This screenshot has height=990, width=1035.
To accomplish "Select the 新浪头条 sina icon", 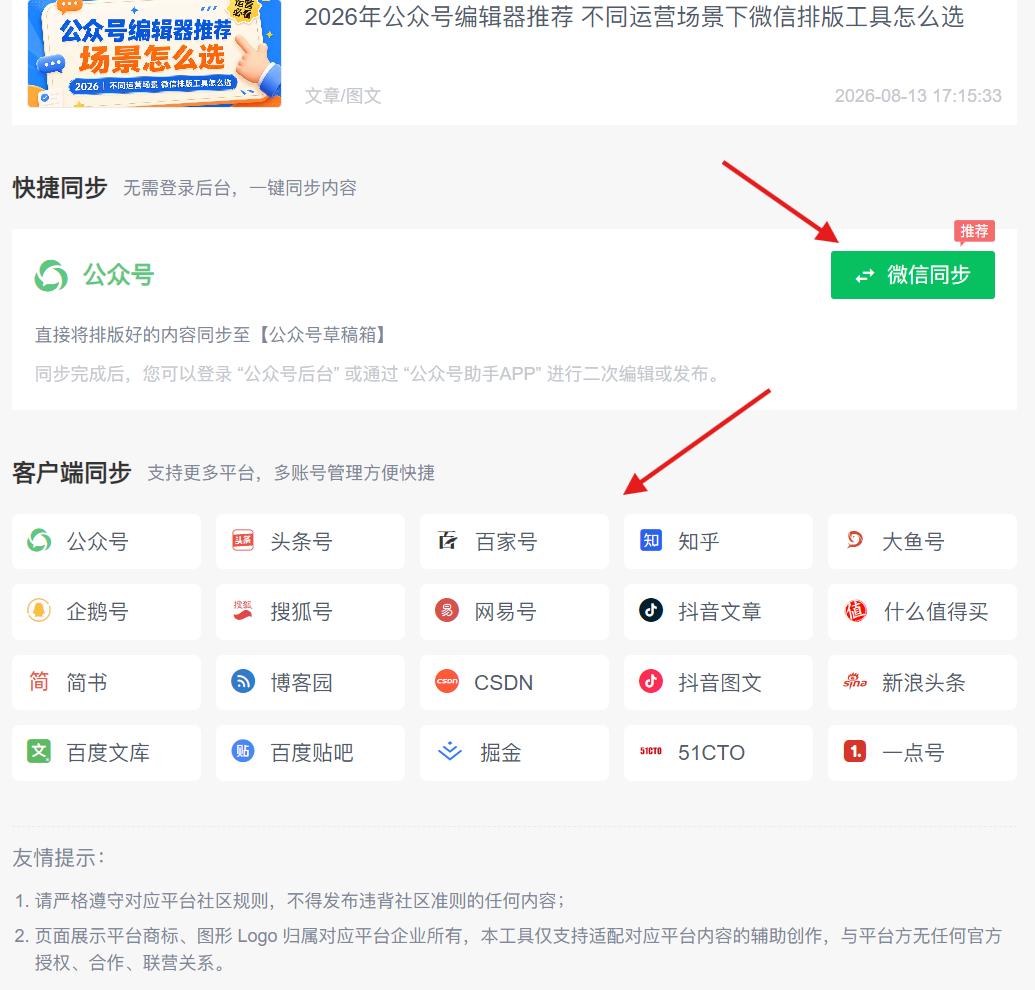I will pyautogui.click(x=855, y=680).
